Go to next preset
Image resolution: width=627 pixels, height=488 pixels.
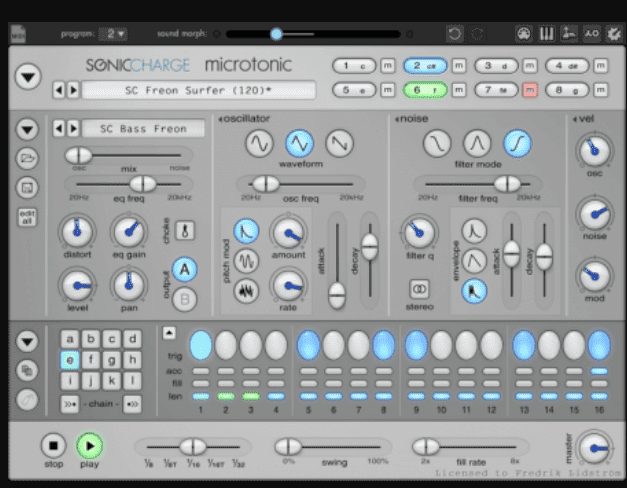tap(73, 90)
